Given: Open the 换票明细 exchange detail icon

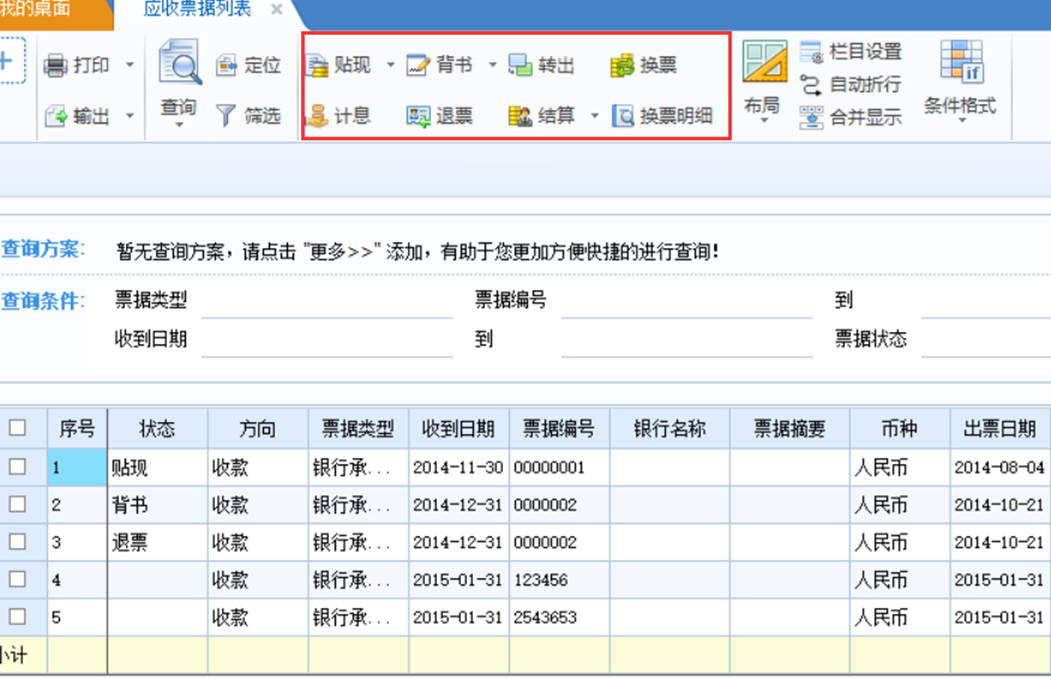Looking at the screenshot, I should 623,116.
